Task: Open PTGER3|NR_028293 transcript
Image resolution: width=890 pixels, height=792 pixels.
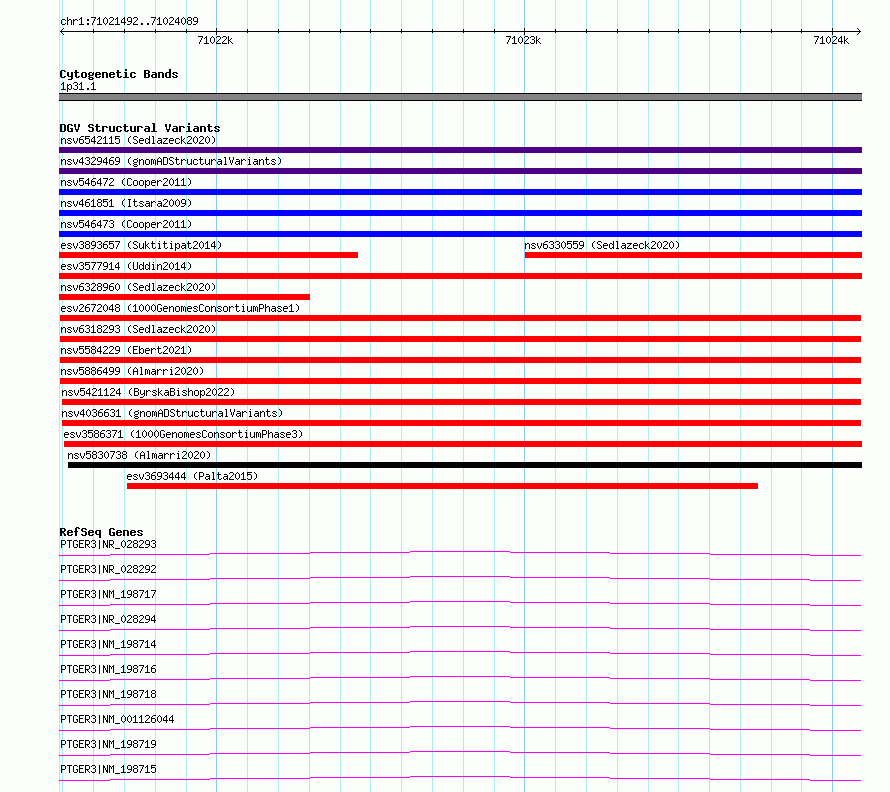Action: [108, 544]
